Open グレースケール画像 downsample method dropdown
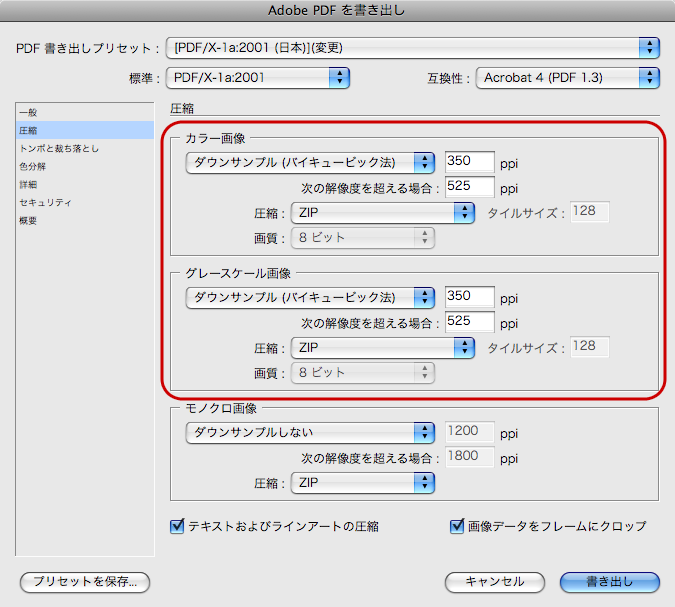Image resolution: width=675 pixels, height=607 pixels. [310, 297]
